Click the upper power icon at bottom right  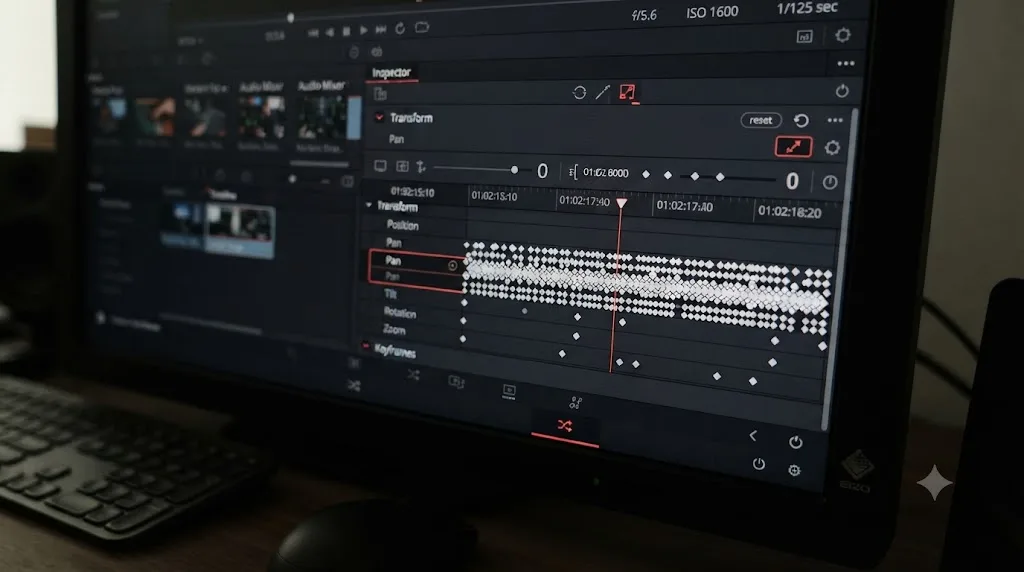click(795, 442)
